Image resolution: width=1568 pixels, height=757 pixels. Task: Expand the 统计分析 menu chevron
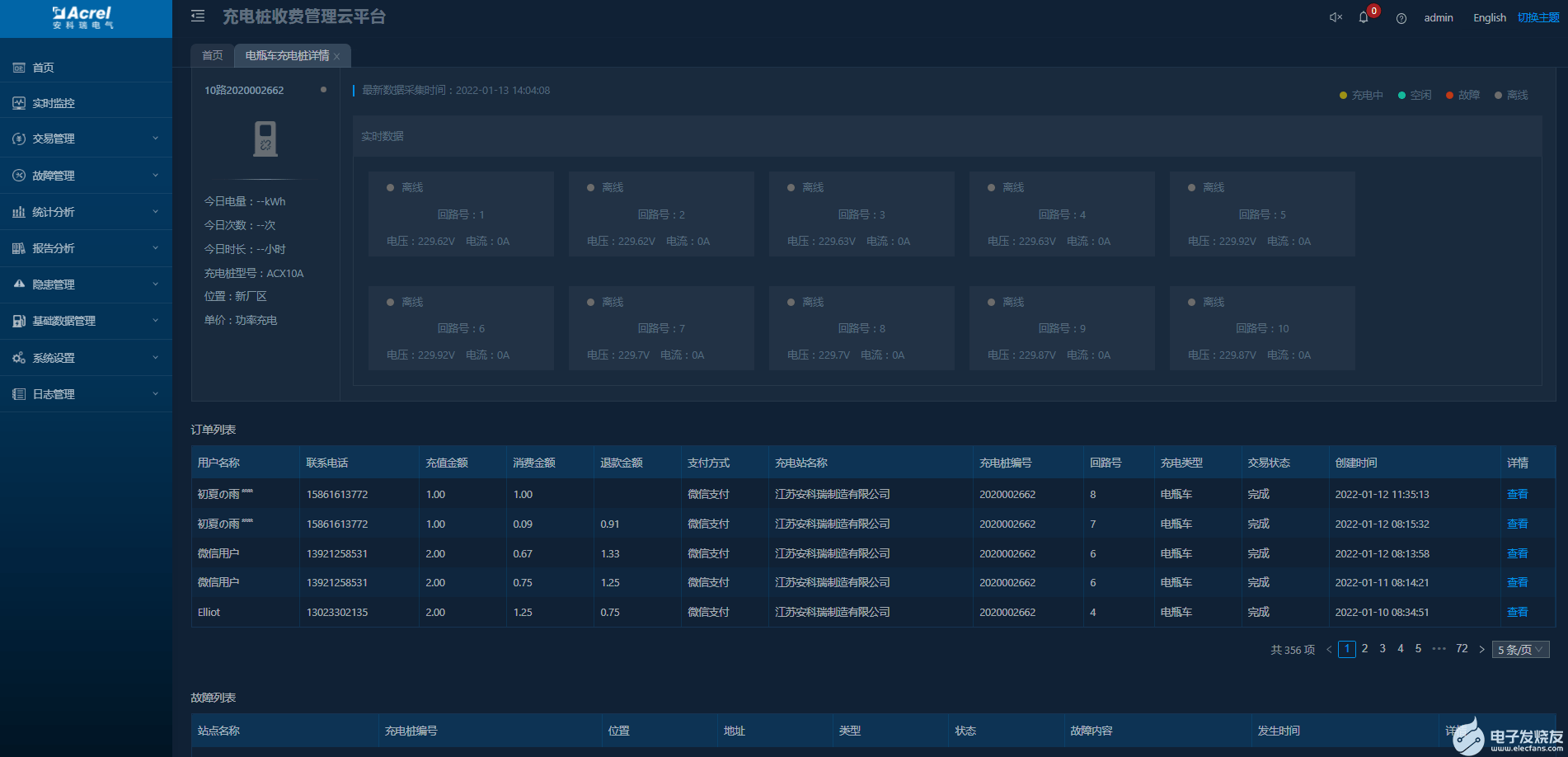(155, 212)
